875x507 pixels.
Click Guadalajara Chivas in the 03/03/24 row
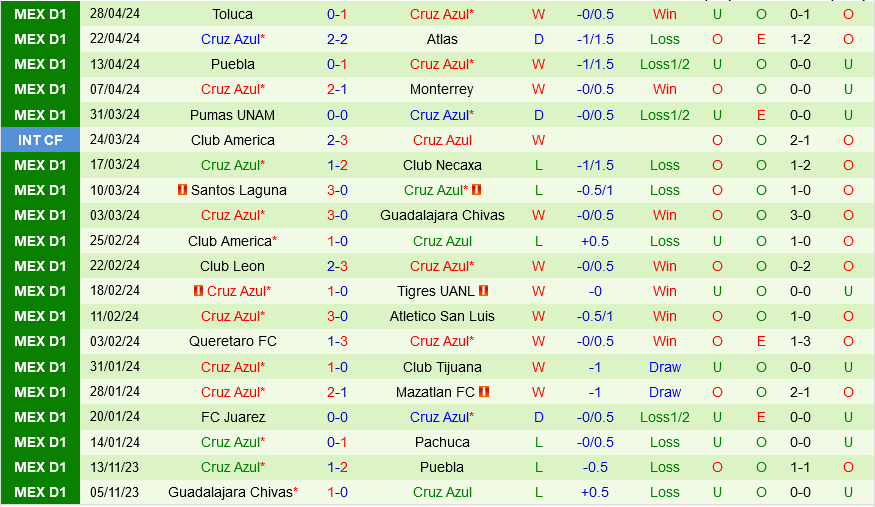(442, 215)
